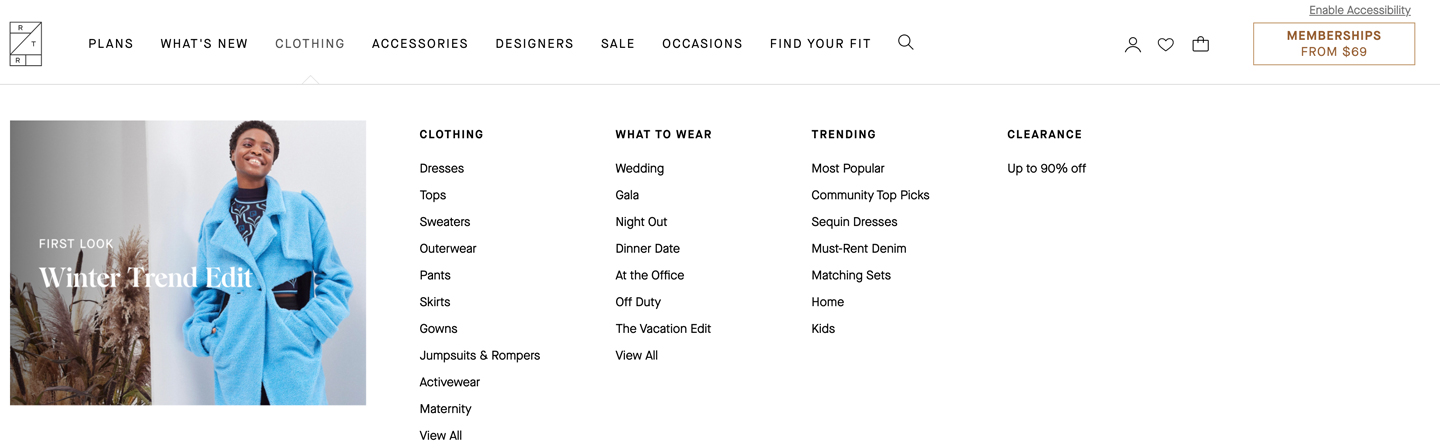Expand the Accessories navigation menu

(420, 44)
